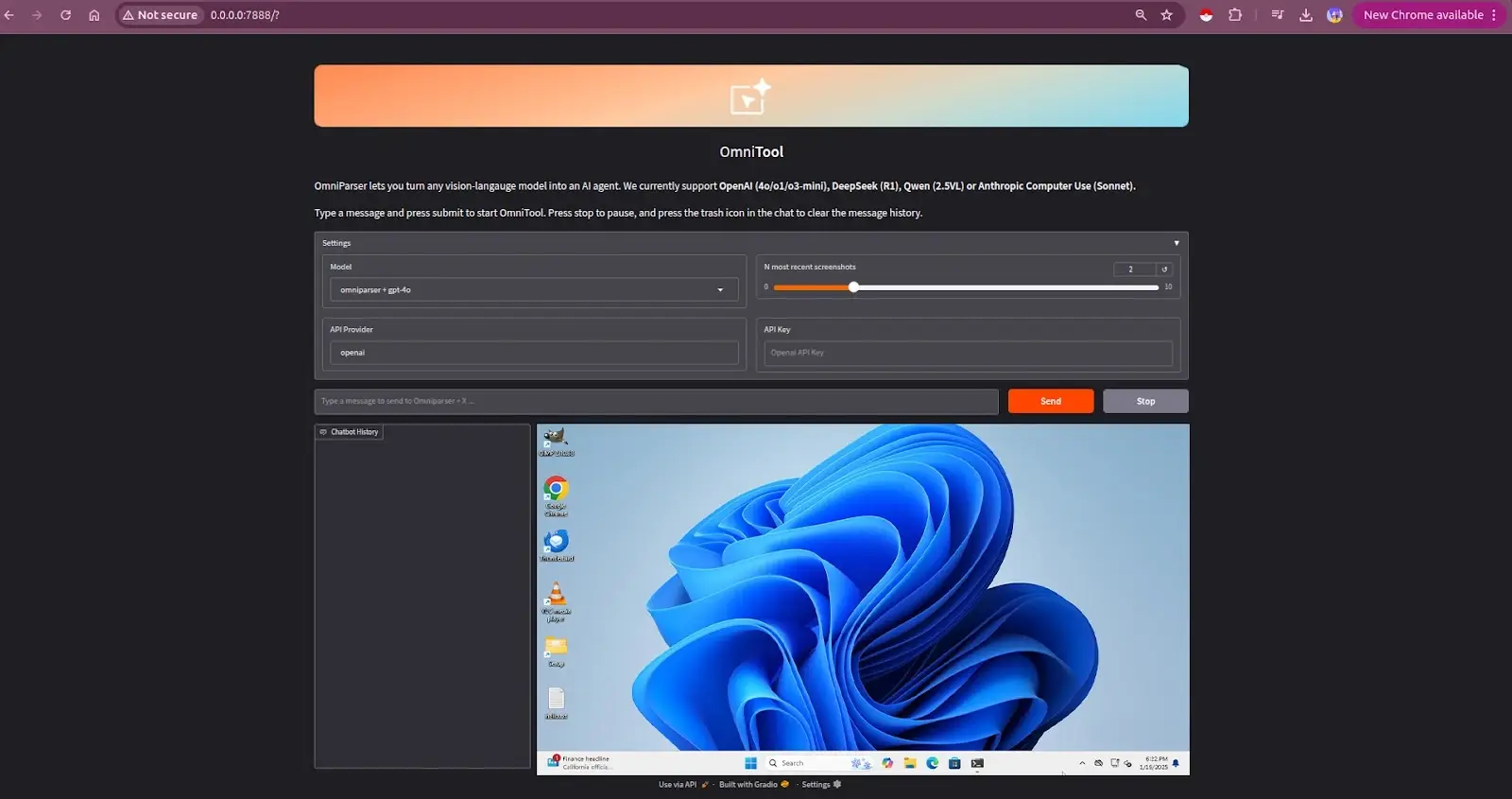1512x799 pixels.
Task: Open File Explorer in the taskbar
Action: click(x=910, y=763)
